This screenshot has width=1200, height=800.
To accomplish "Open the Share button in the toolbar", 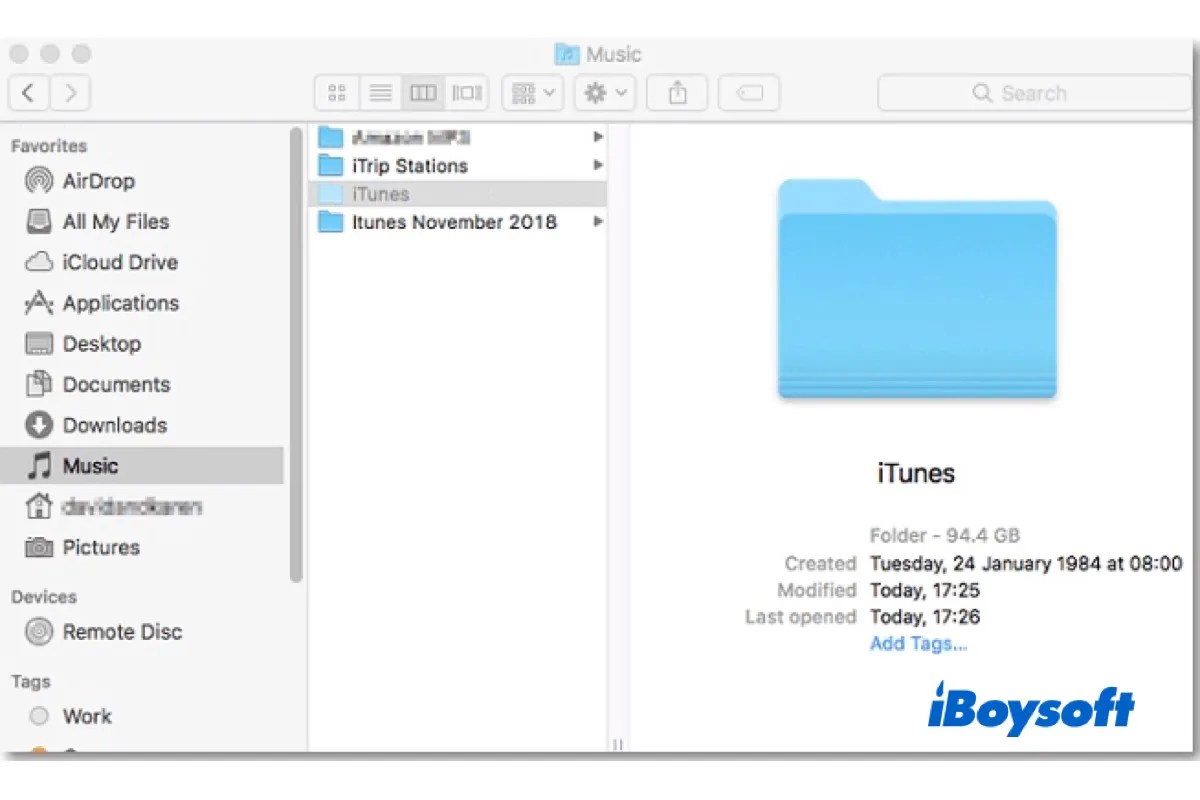I will [677, 92].
